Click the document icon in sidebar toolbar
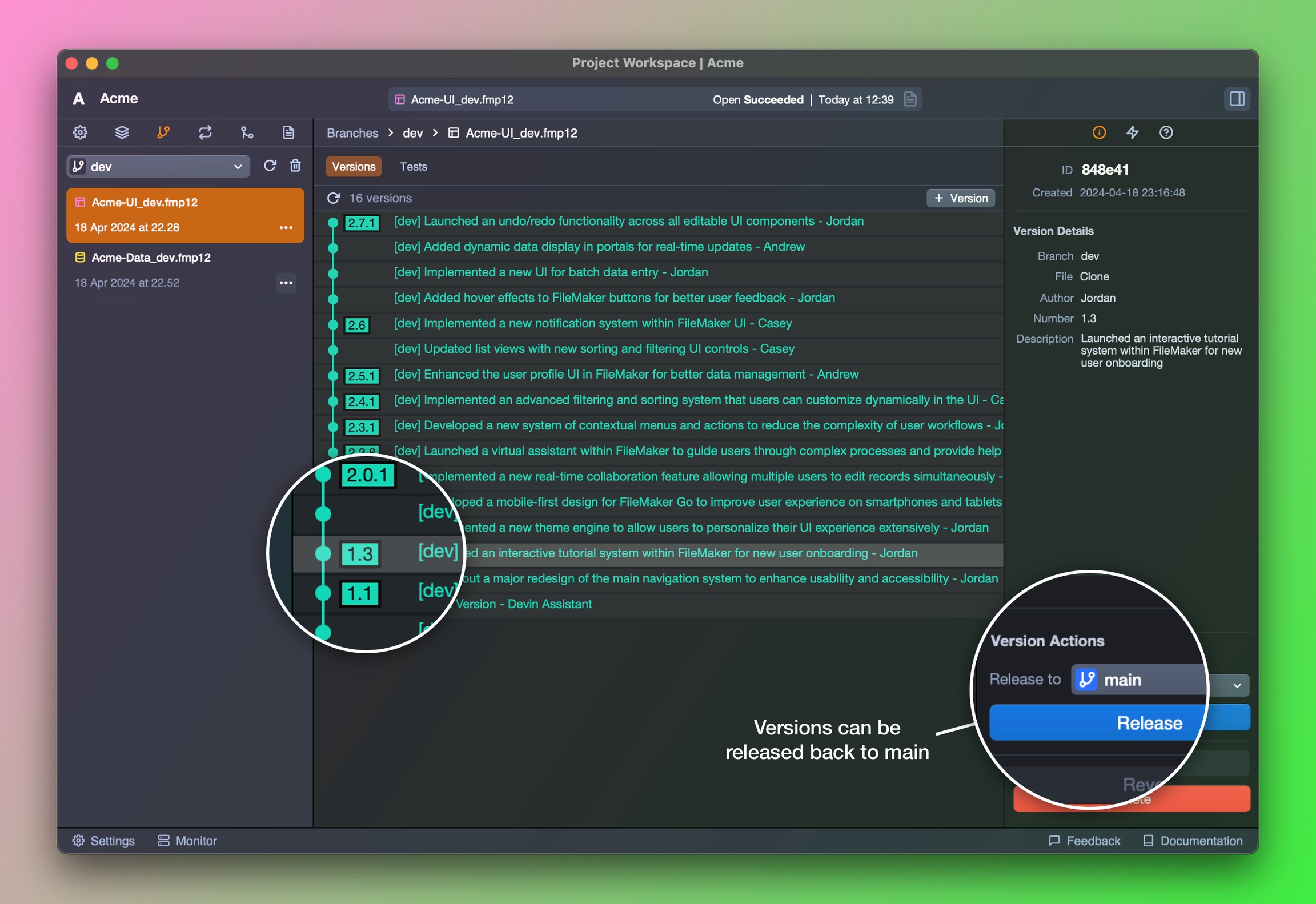 coord(288,132)
